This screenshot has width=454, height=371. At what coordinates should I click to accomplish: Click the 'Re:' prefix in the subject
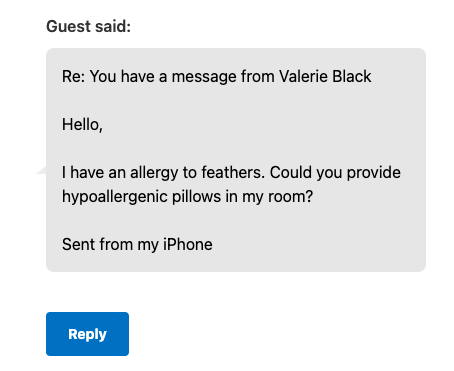coord(74,76)
